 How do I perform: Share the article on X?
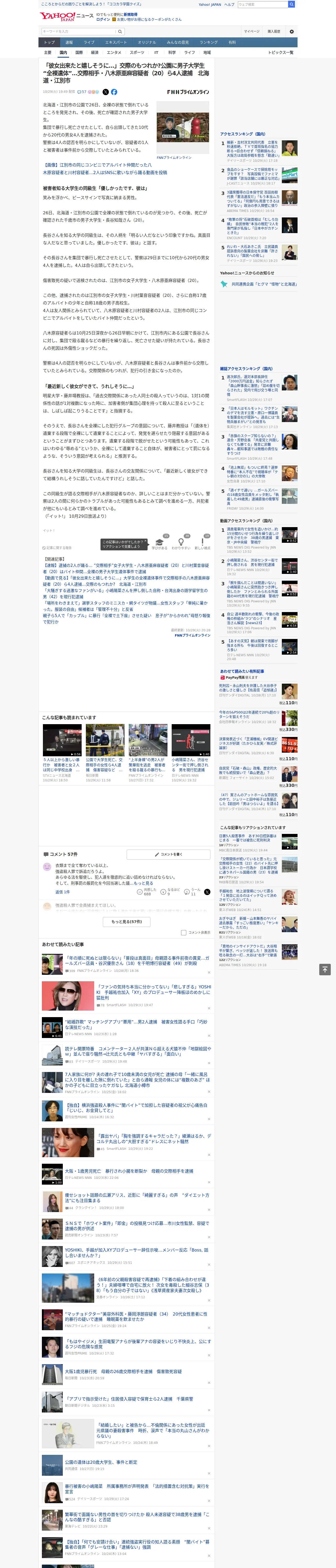pyautogui.click(x=105, y=92)
